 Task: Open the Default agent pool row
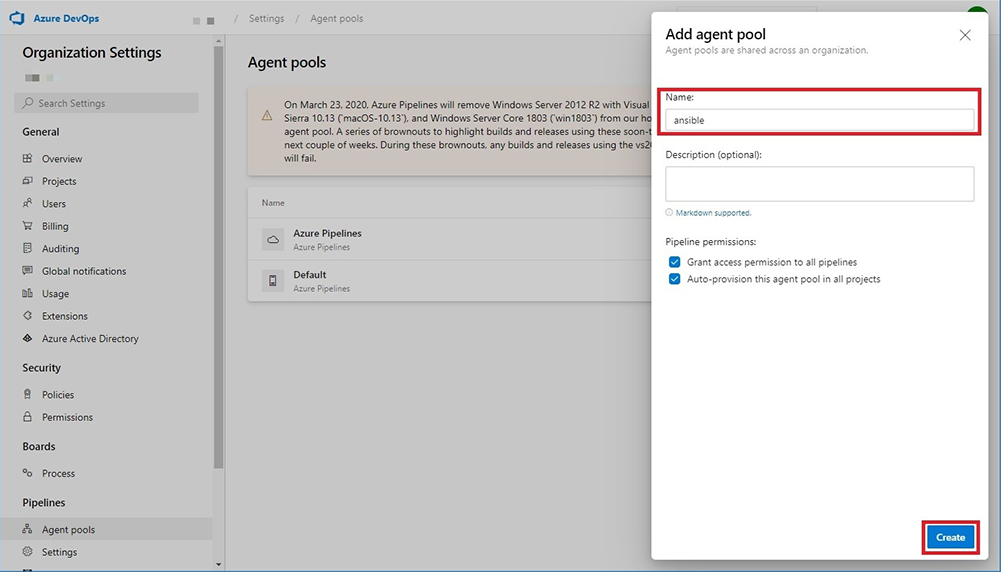click(x=450, y=281)
